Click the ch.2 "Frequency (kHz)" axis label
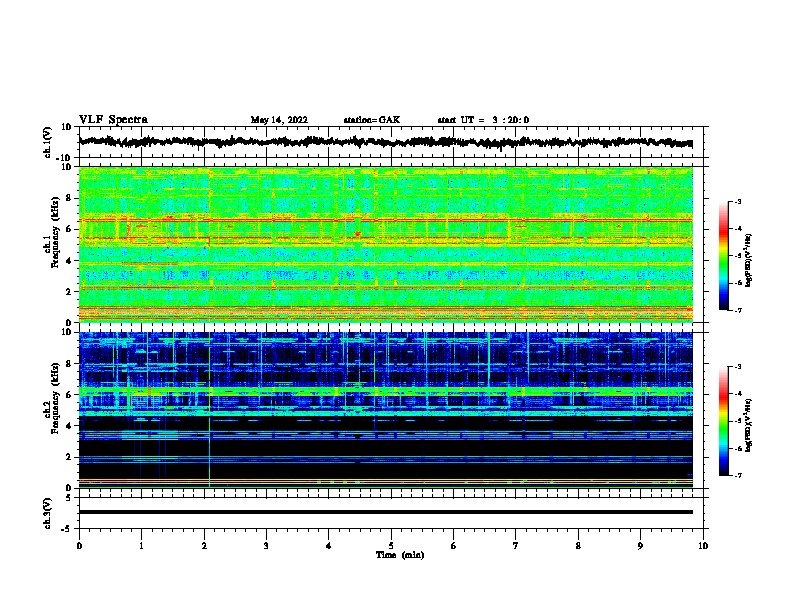792x612 pixels. coord(55,398)
